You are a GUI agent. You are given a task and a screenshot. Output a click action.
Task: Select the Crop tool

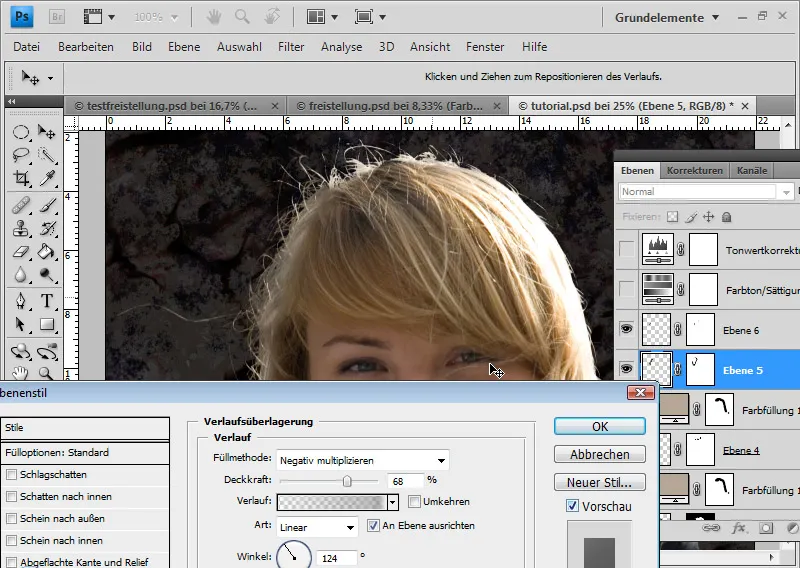[x=20, y=178]
